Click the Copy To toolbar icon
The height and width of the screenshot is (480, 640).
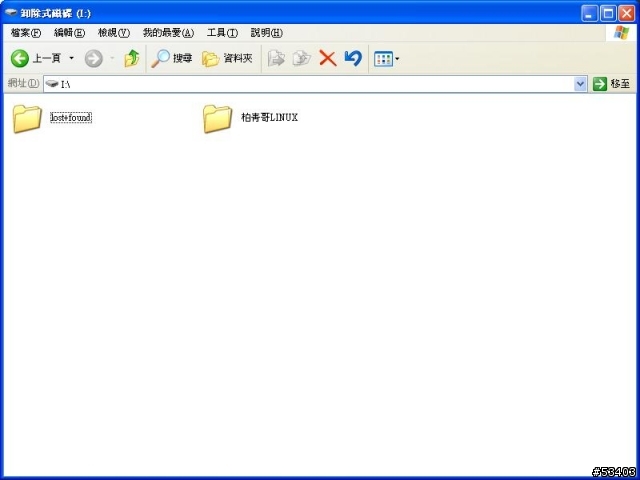[x=302, y=58]
